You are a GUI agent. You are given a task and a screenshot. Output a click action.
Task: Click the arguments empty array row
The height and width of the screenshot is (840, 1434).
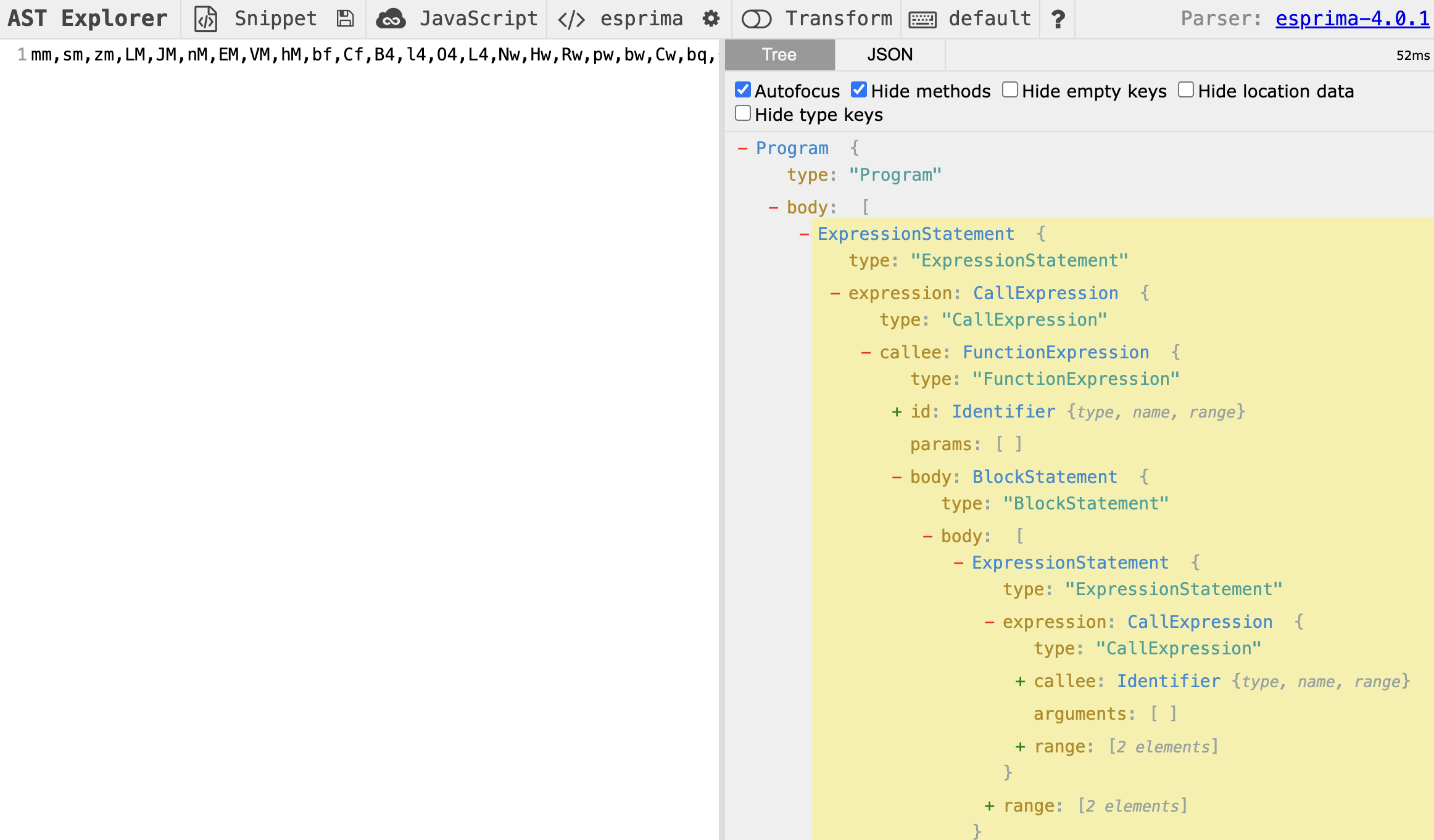pyautogui.click(x=1106, y=714)
